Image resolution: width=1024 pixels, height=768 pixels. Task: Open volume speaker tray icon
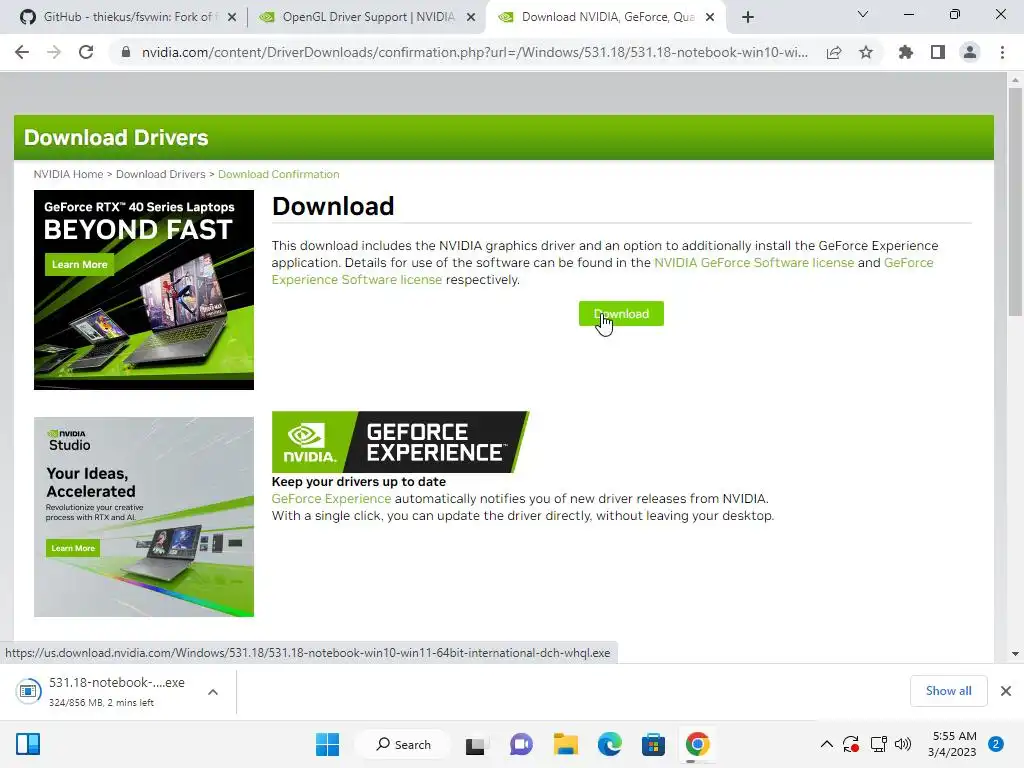903,744
